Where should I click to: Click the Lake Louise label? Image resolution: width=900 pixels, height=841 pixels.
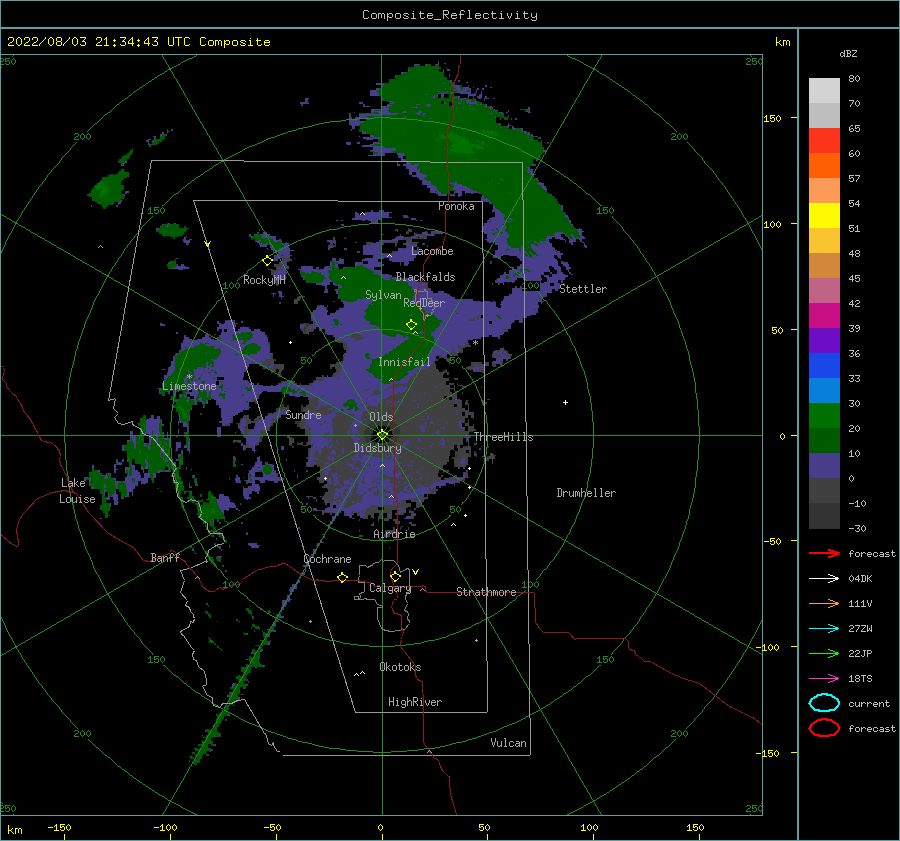77,491
